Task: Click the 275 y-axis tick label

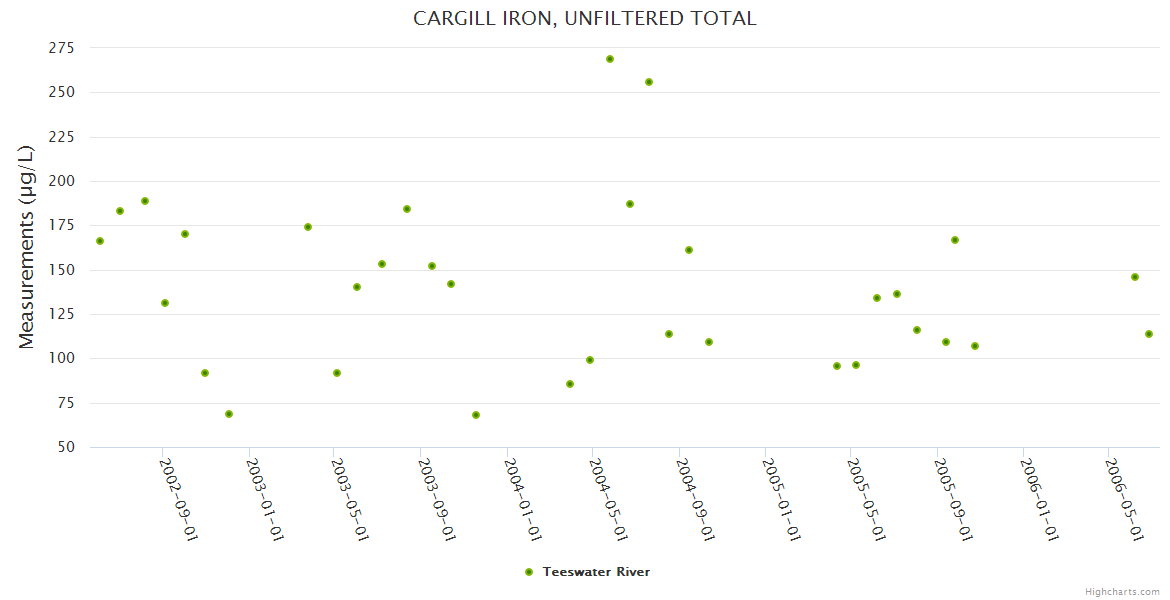Action: (x=62, y=48)
